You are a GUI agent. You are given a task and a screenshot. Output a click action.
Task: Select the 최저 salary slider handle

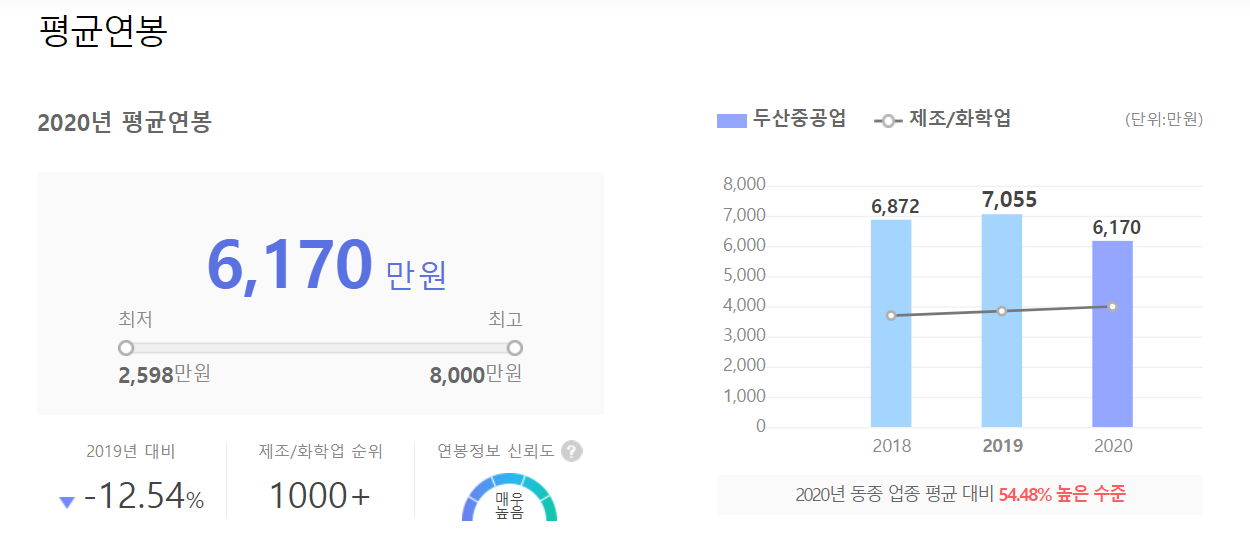tap(126, 348)
